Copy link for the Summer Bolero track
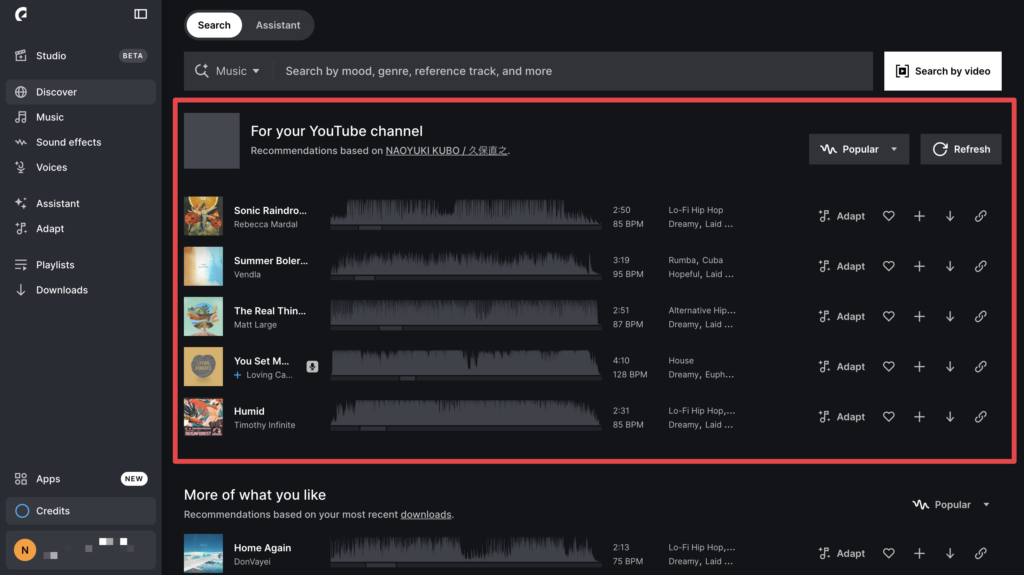 click(980, 266)
